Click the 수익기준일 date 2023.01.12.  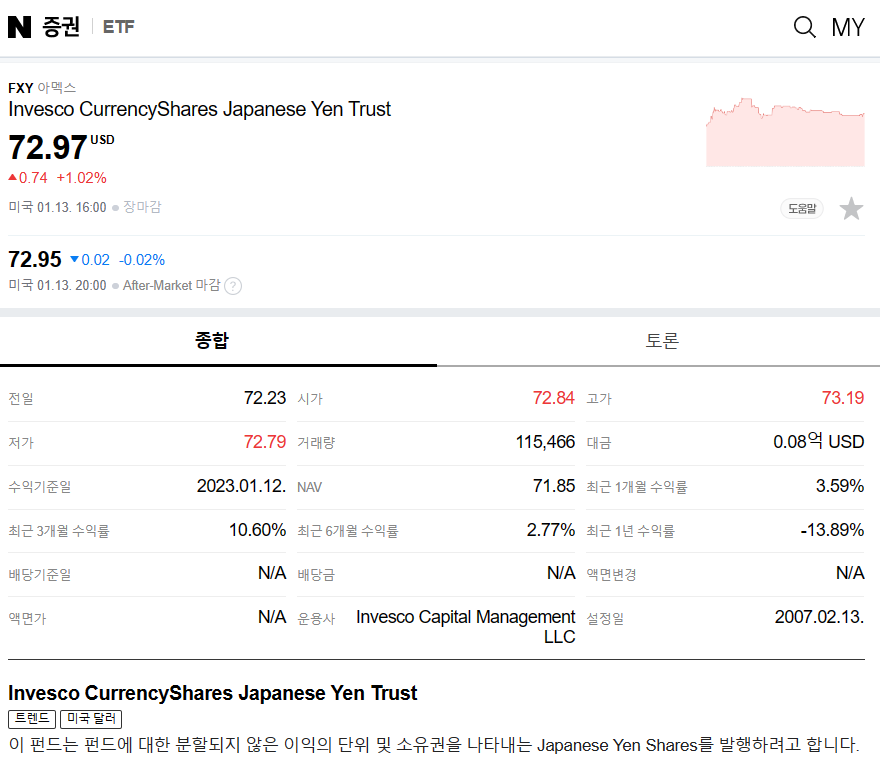coord(241,486)
